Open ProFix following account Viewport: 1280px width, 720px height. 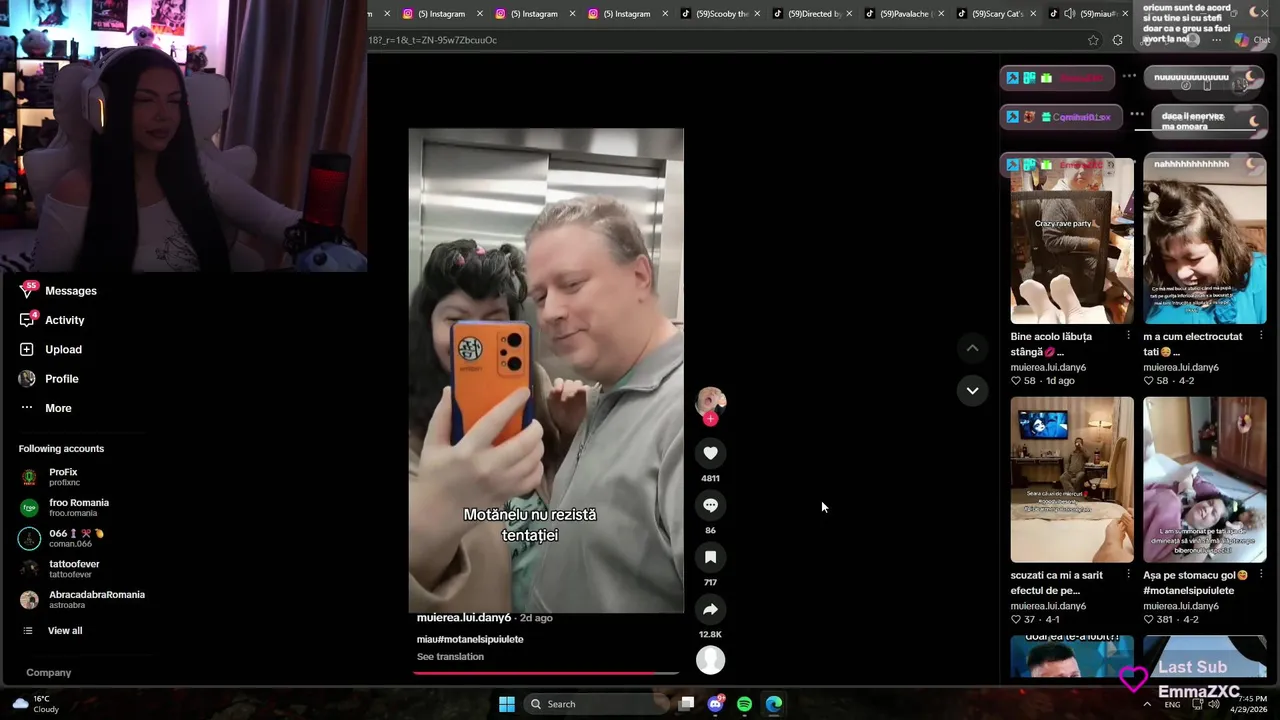tap(48, 477)
